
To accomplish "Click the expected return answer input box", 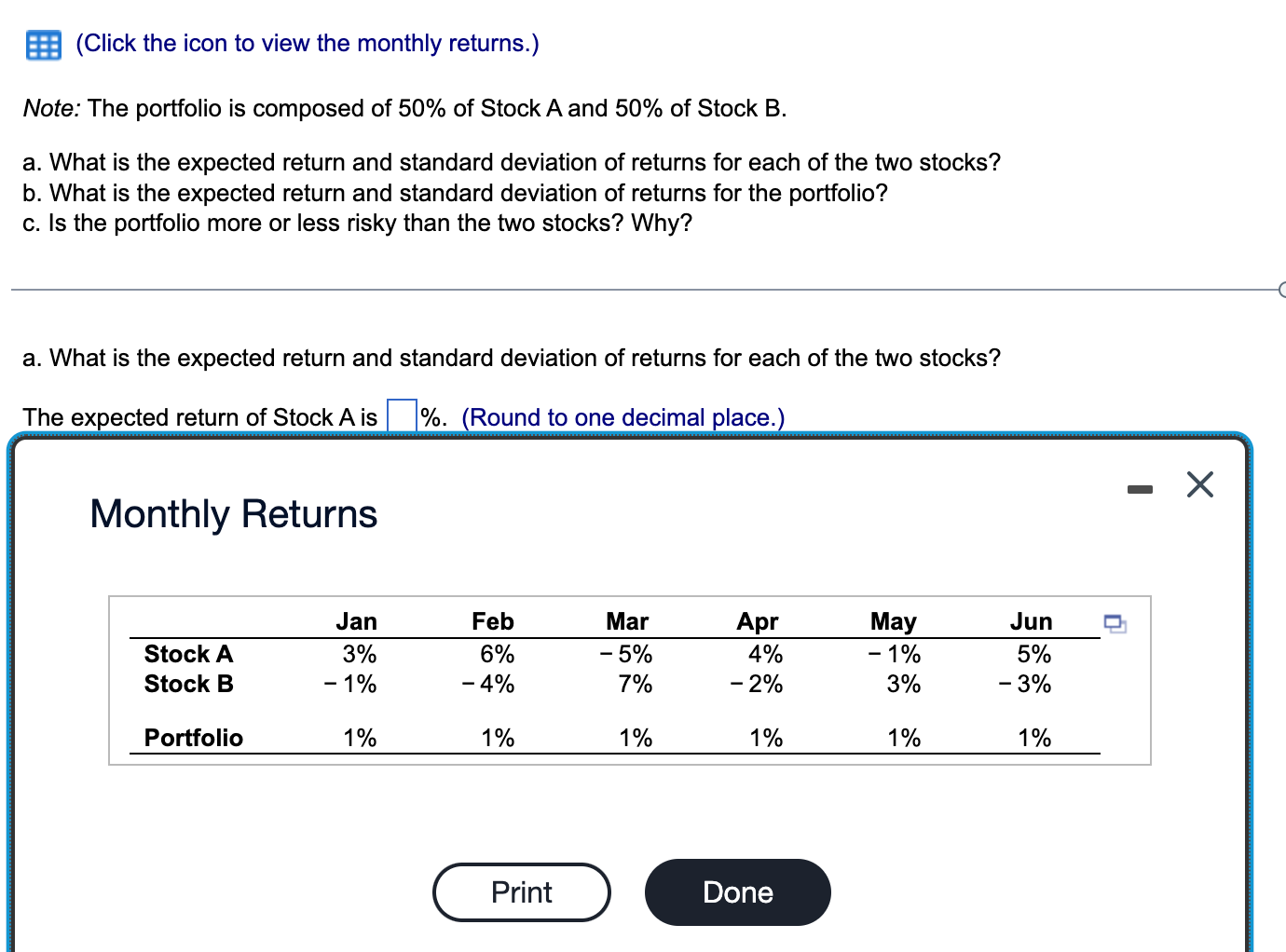I will click(400, 415).
